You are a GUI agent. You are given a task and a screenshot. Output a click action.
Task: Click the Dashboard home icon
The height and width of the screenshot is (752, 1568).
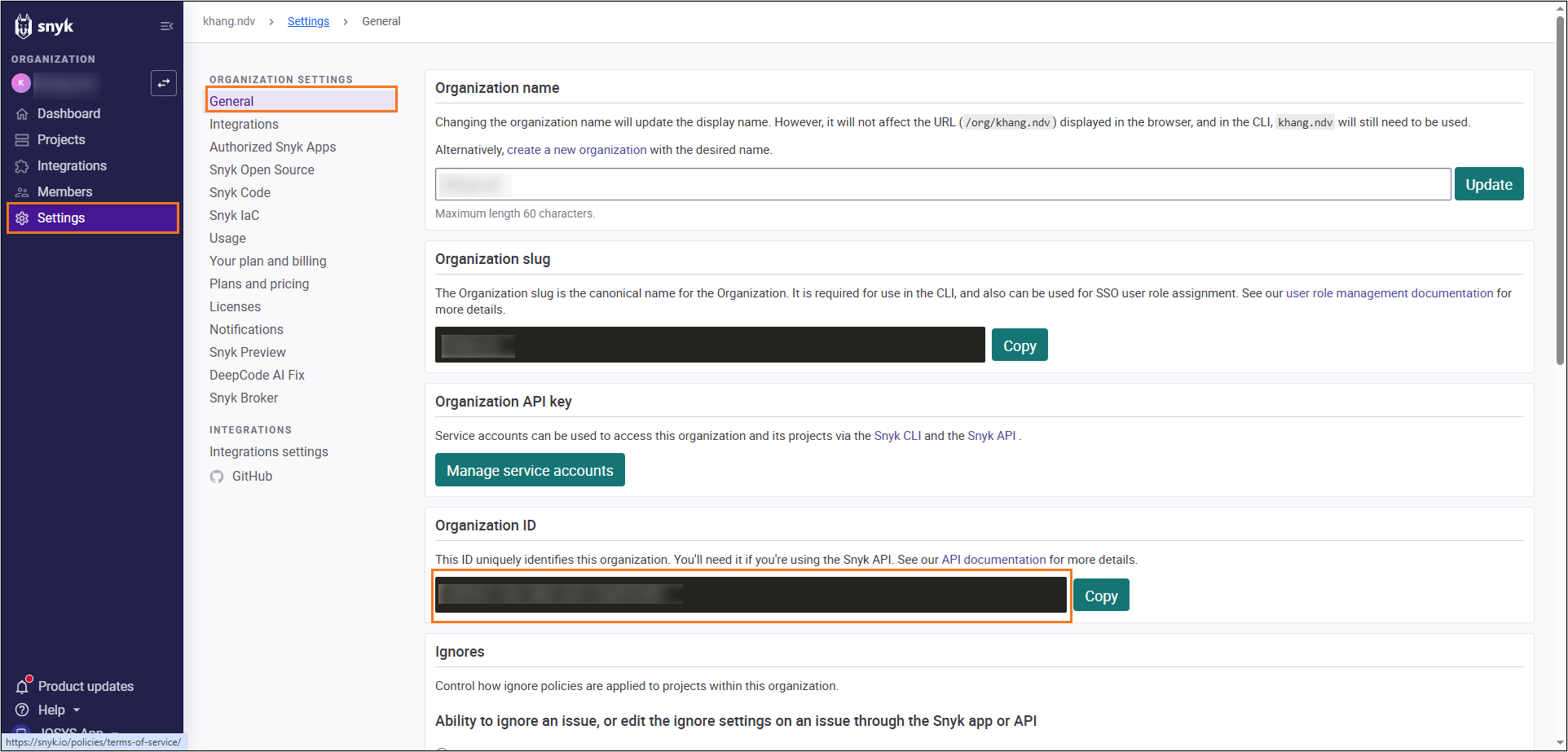pyautogui.click(x=22, y=114)
